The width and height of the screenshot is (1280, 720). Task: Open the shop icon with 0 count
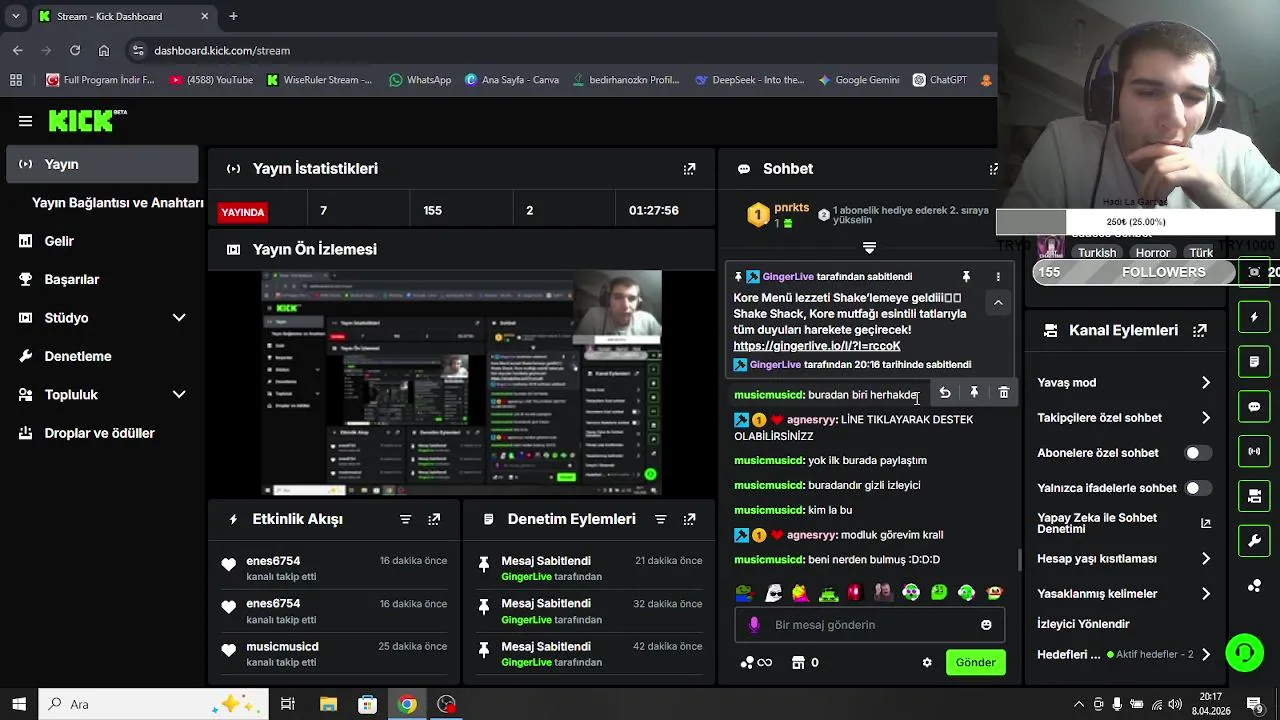[x=805, y=662]
